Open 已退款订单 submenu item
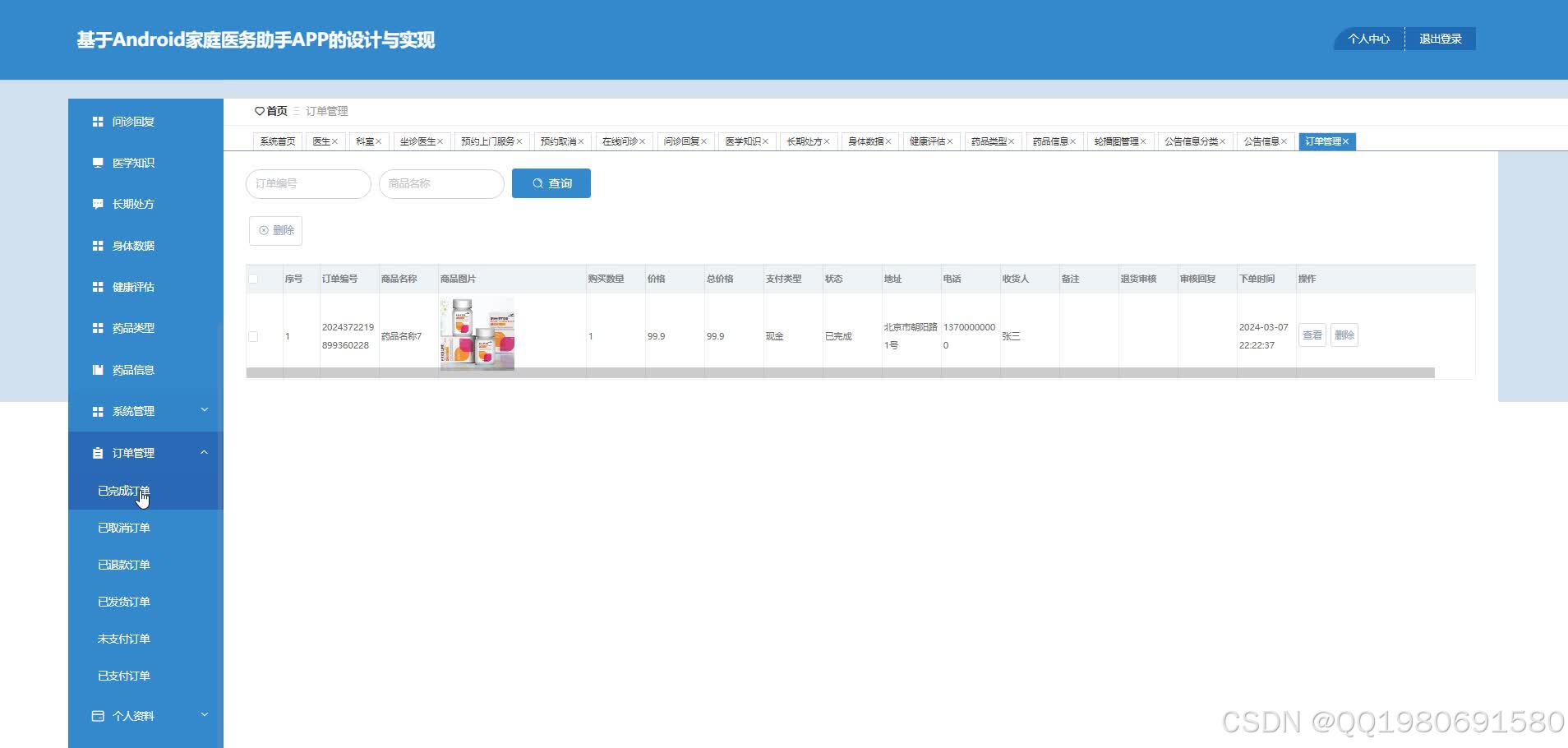The image size is (1568, 748). pos(145,565)
